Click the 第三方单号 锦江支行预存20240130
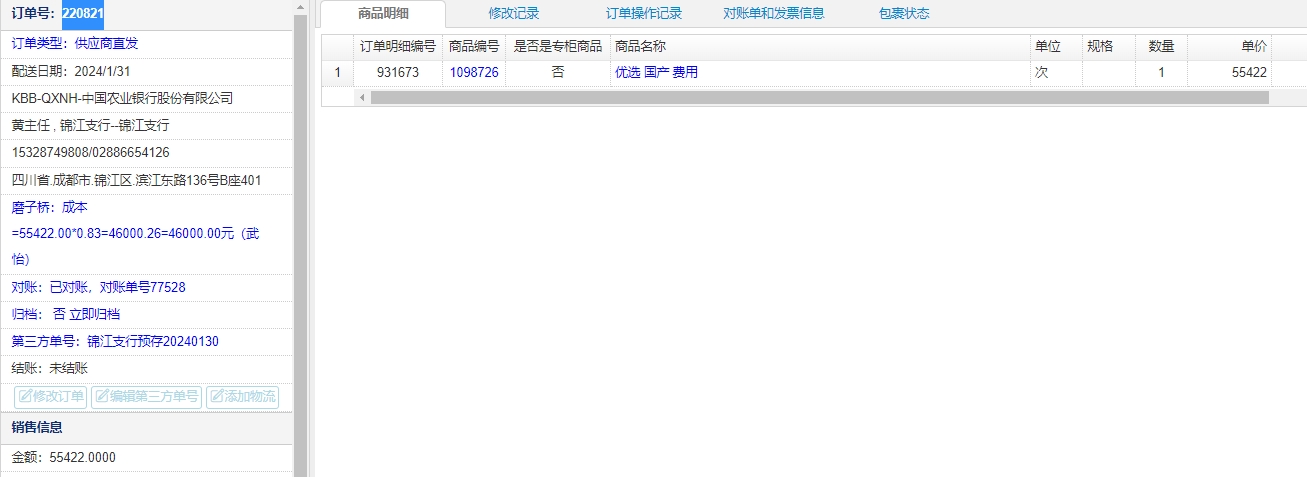 coord(115,341)
